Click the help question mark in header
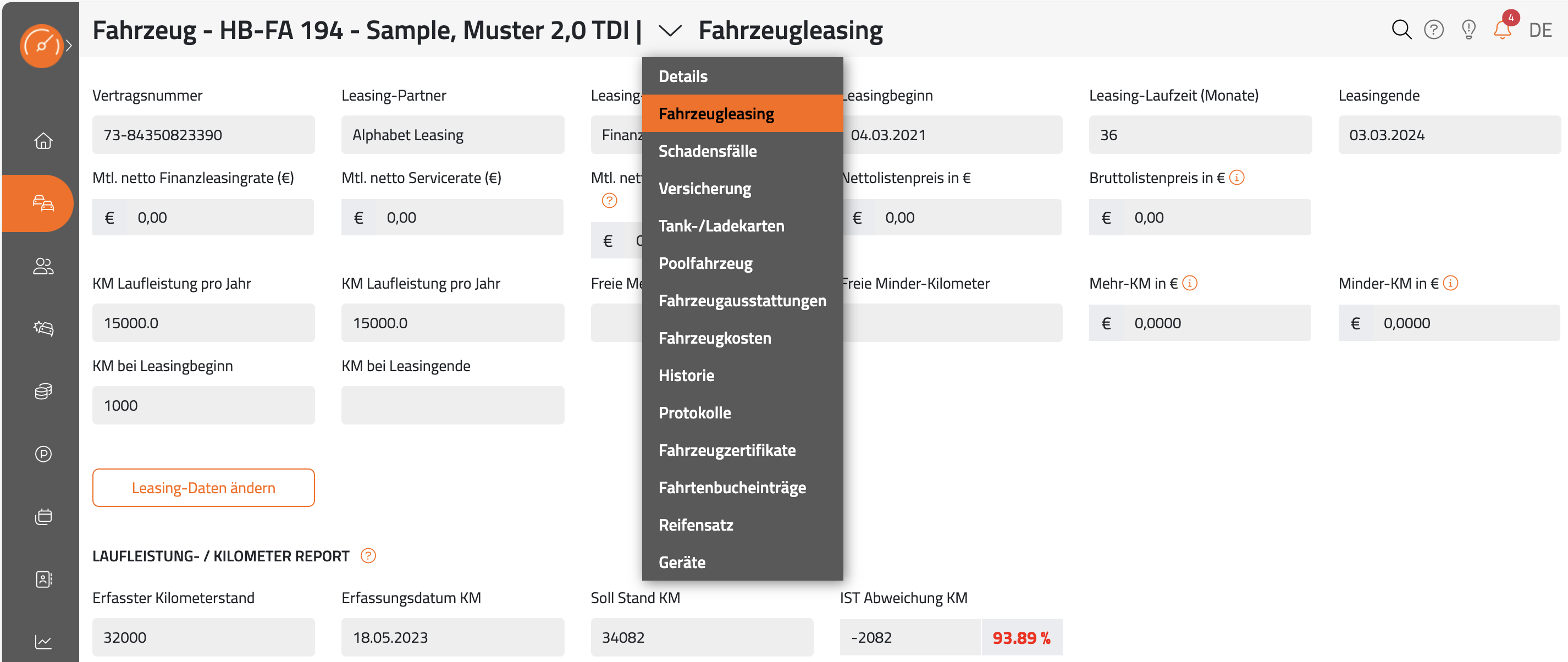 1433,29
